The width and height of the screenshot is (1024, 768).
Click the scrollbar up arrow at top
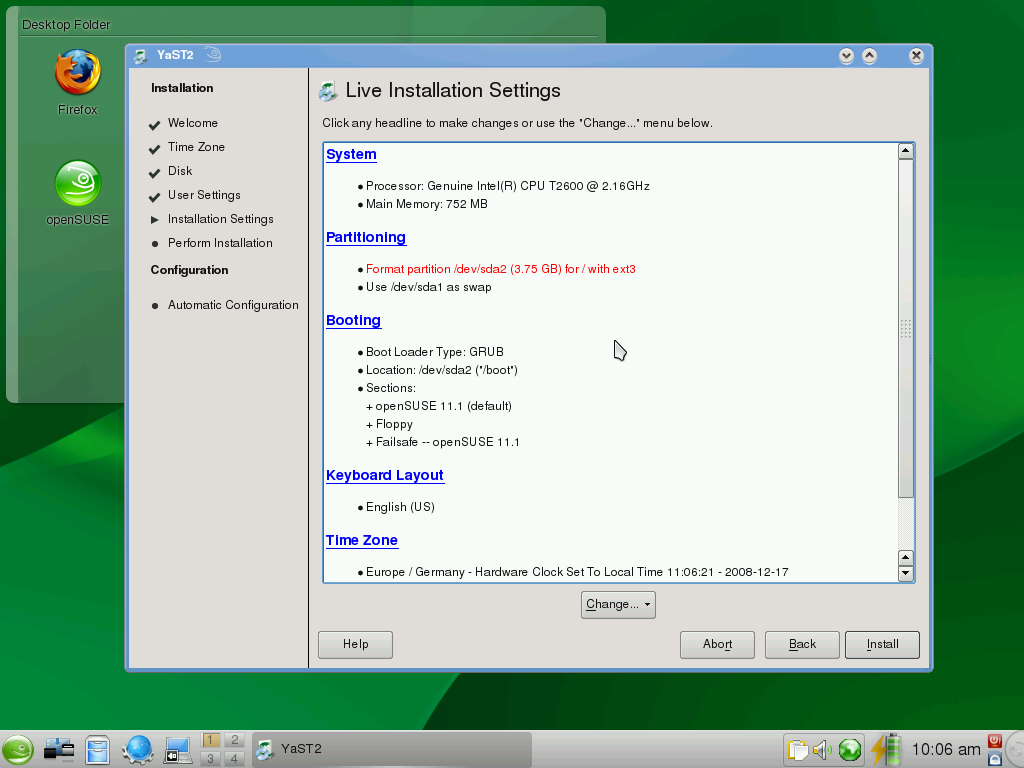tap(905, 151)
